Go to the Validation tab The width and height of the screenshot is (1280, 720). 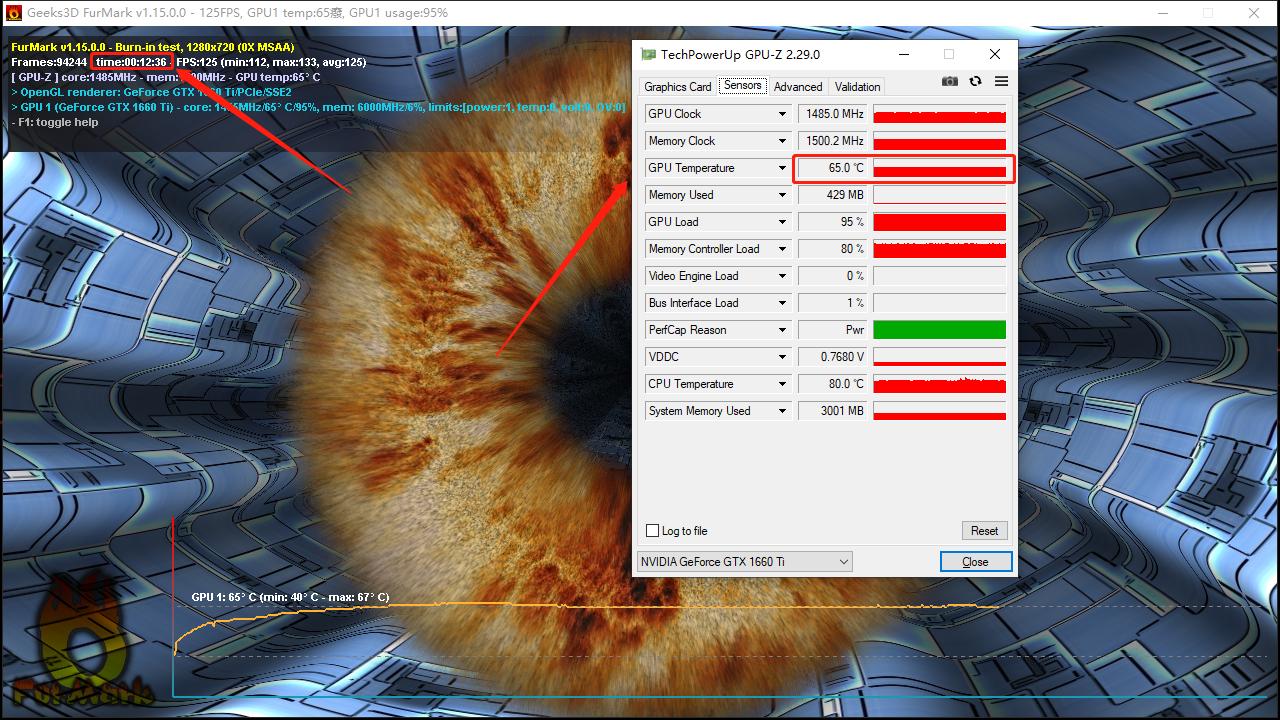click(857, 87)
